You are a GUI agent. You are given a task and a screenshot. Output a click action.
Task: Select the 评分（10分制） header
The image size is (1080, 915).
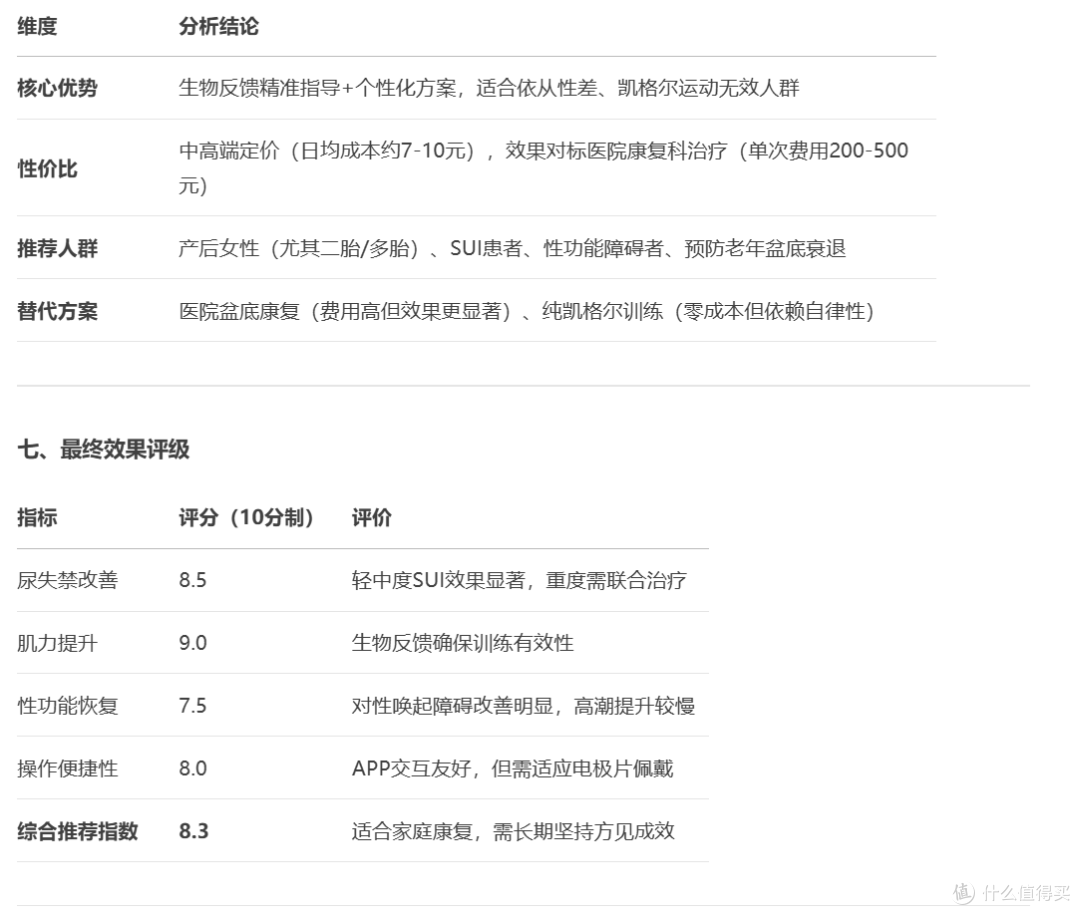(x=247, y=517)
